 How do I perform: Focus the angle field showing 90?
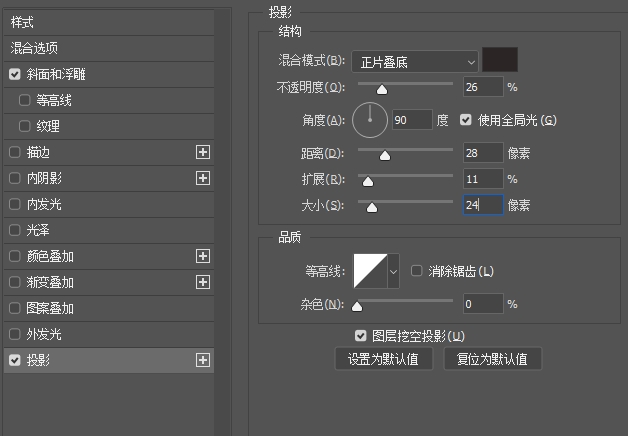click(412, 120)
